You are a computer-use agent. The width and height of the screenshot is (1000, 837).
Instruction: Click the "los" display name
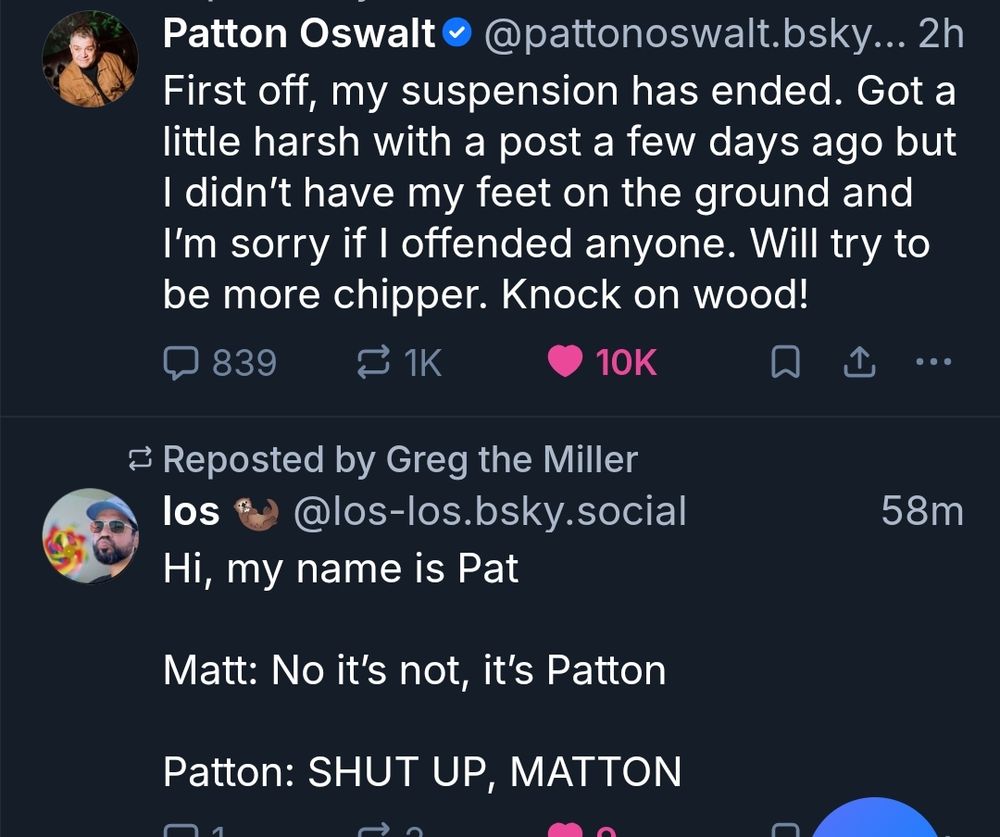click(x=191, y=511)
